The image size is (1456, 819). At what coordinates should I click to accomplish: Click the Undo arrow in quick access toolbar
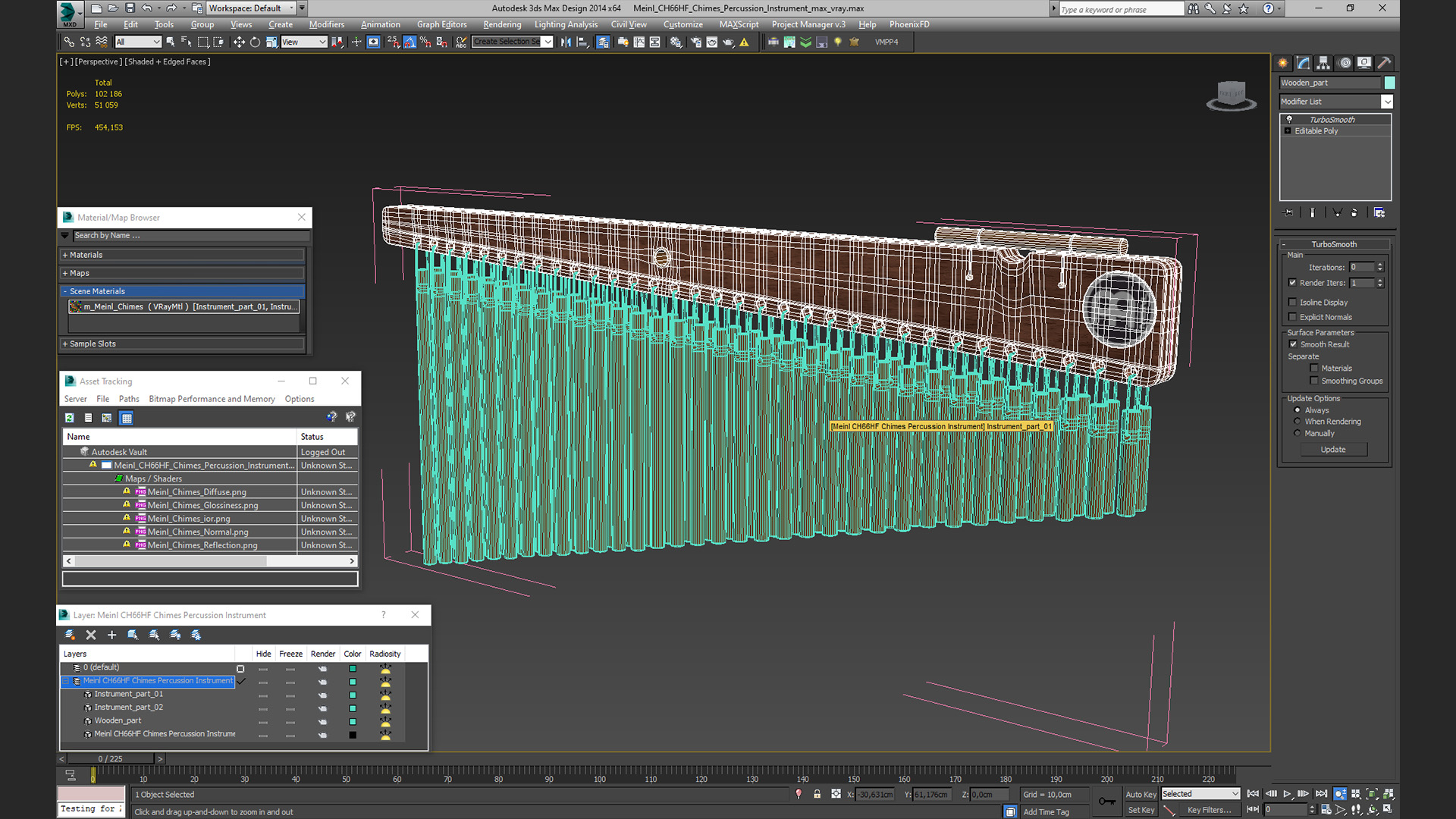[x=146, y=8]
